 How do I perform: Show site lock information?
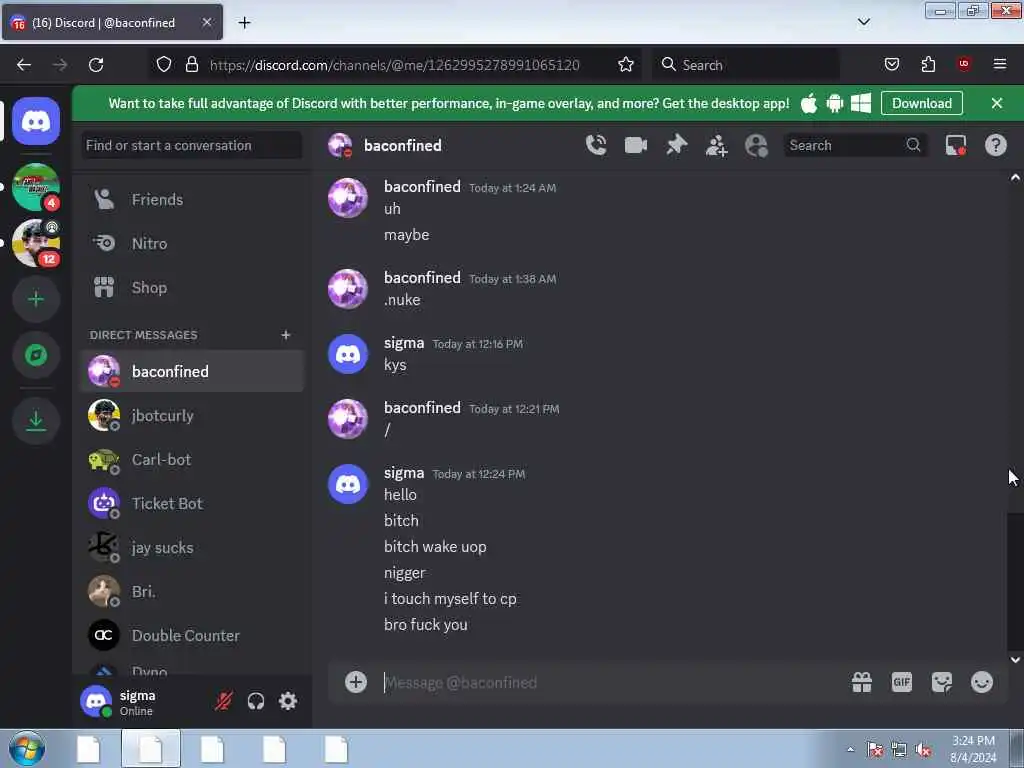pyautogui.click(x=191, y=65)
